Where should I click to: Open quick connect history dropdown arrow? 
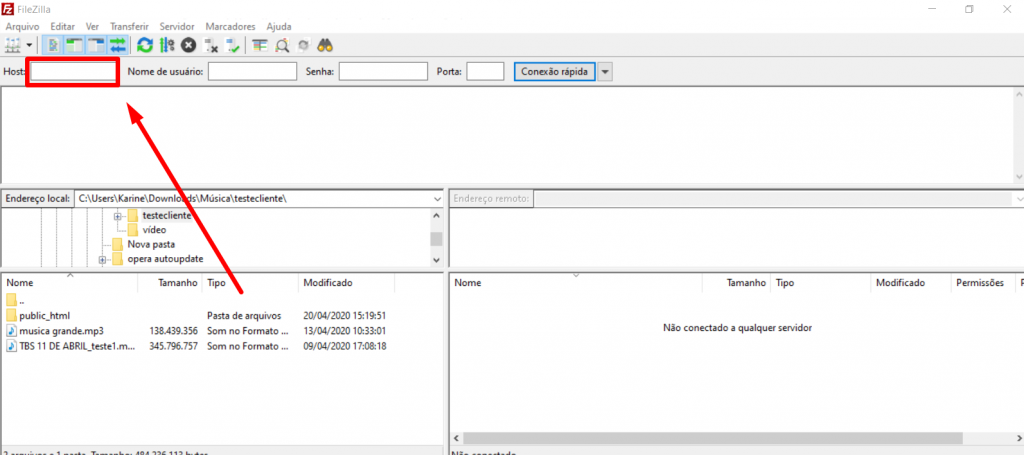(x=605, y=72)
